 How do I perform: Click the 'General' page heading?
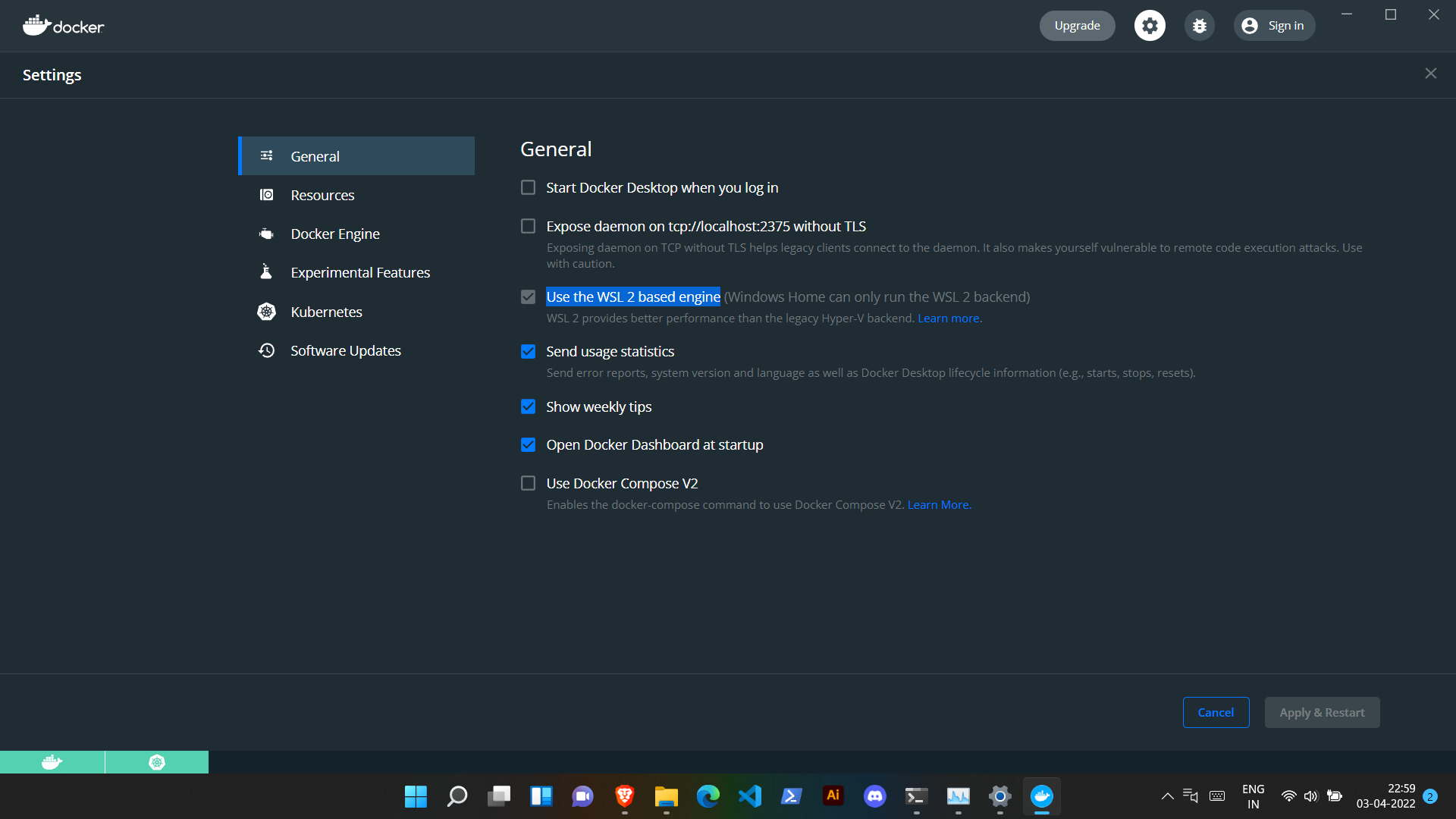pos(556,149)
